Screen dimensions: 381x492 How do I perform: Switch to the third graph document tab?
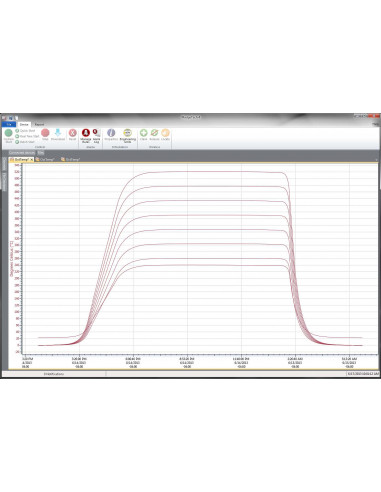point(71,160)
